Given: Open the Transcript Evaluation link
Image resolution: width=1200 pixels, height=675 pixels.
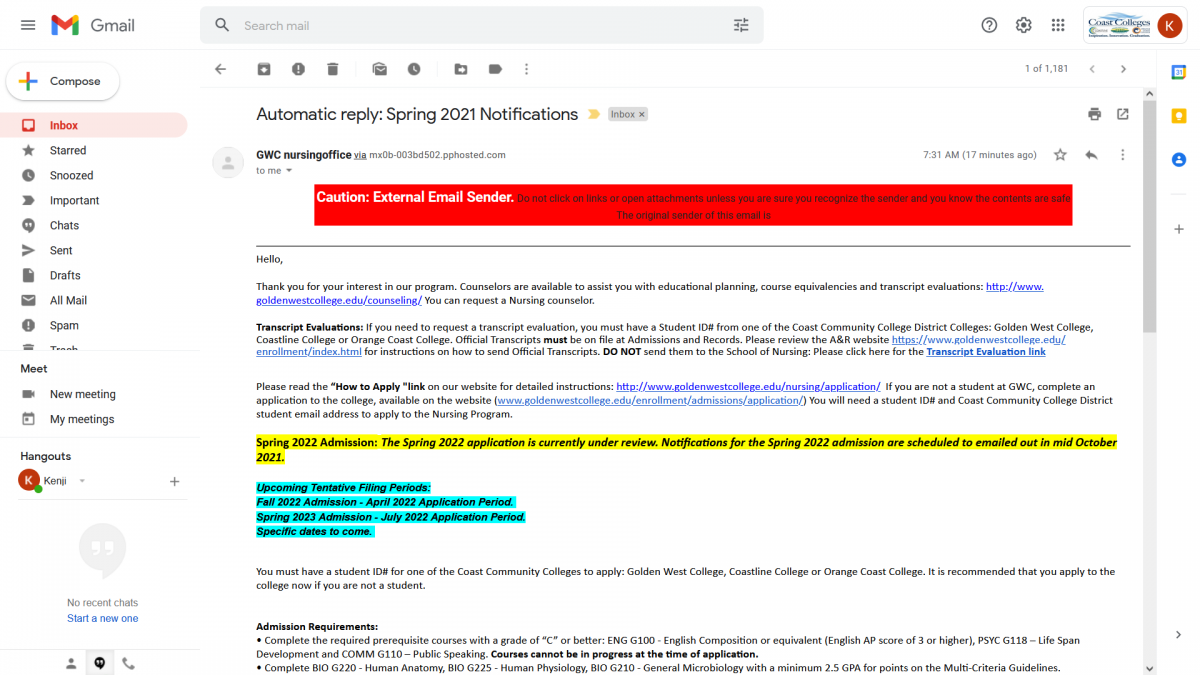Looking at the screenshot, I should point(986,352).
